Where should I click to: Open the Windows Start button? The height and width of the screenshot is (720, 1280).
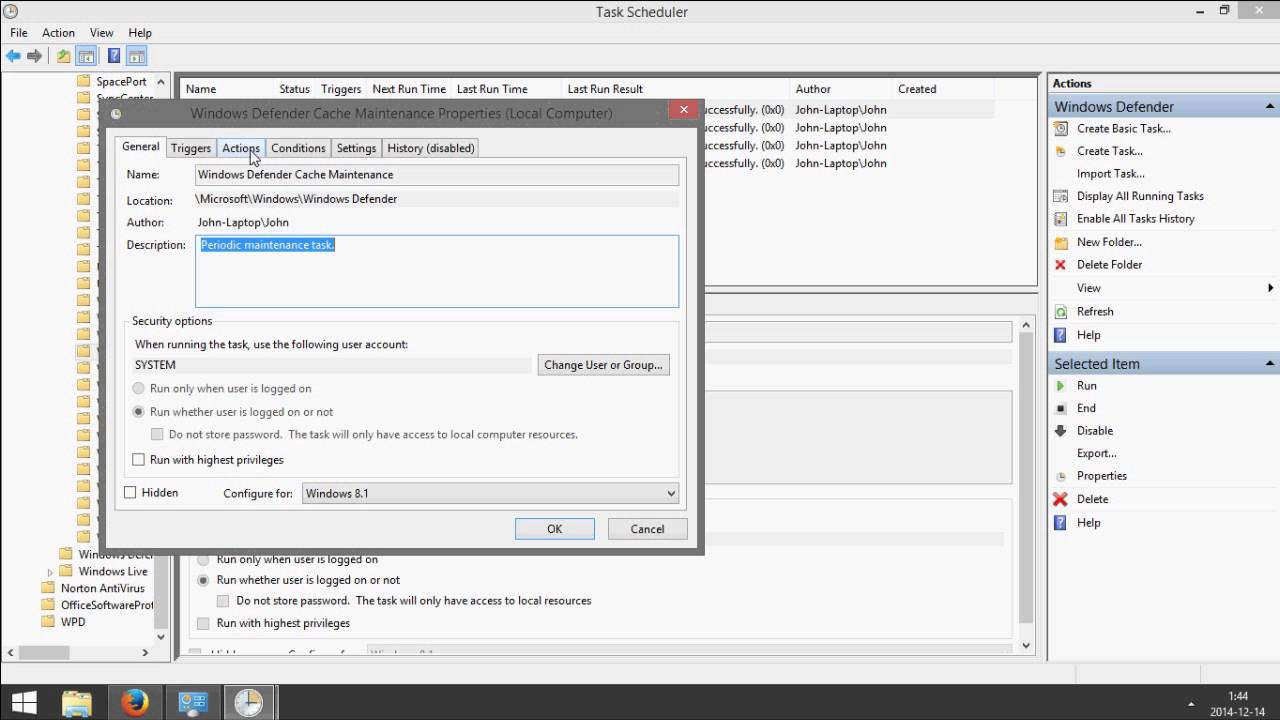click(23, 703)
